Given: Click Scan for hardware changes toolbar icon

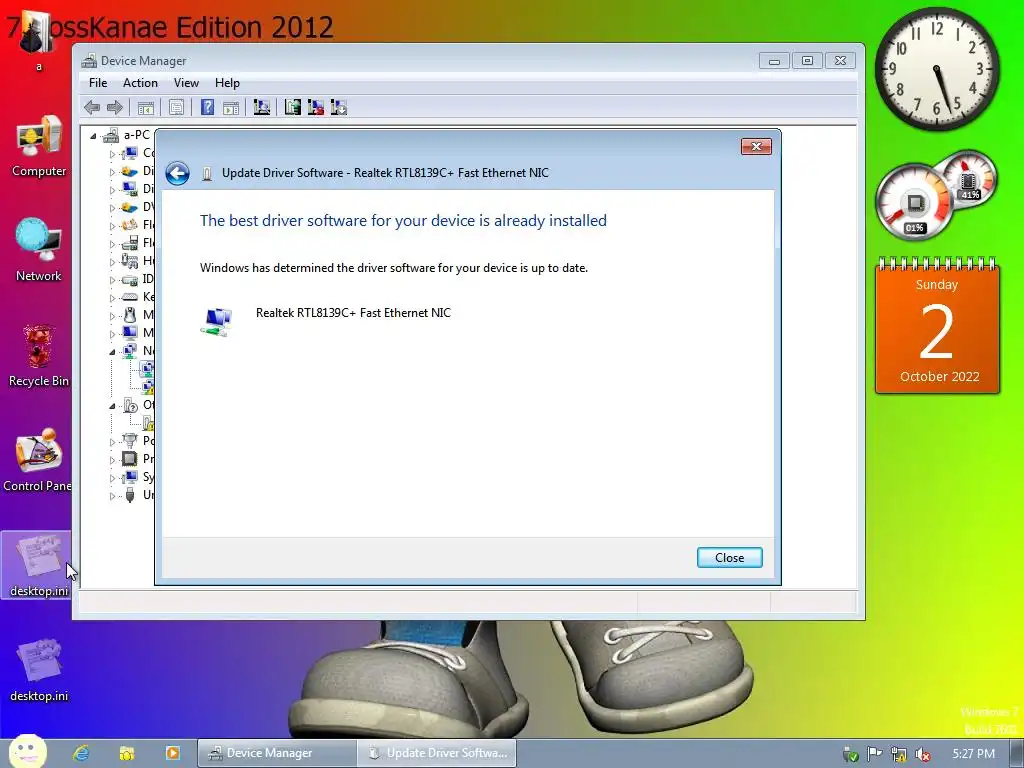Looking at the screenshot, I should pos(262,107).
